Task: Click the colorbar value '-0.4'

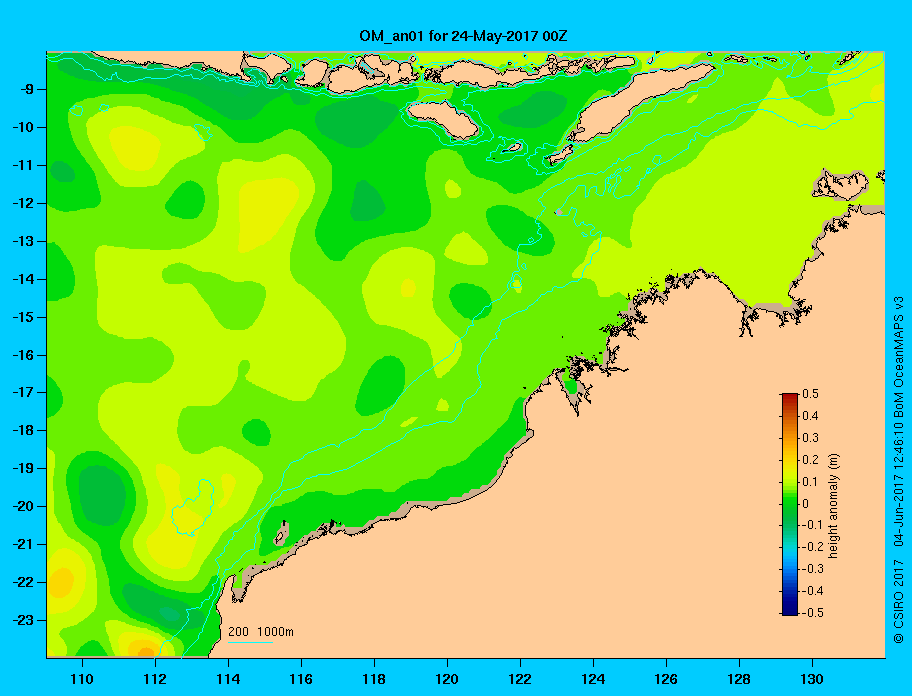Action: pyautogui.click(x=813, y=591)
